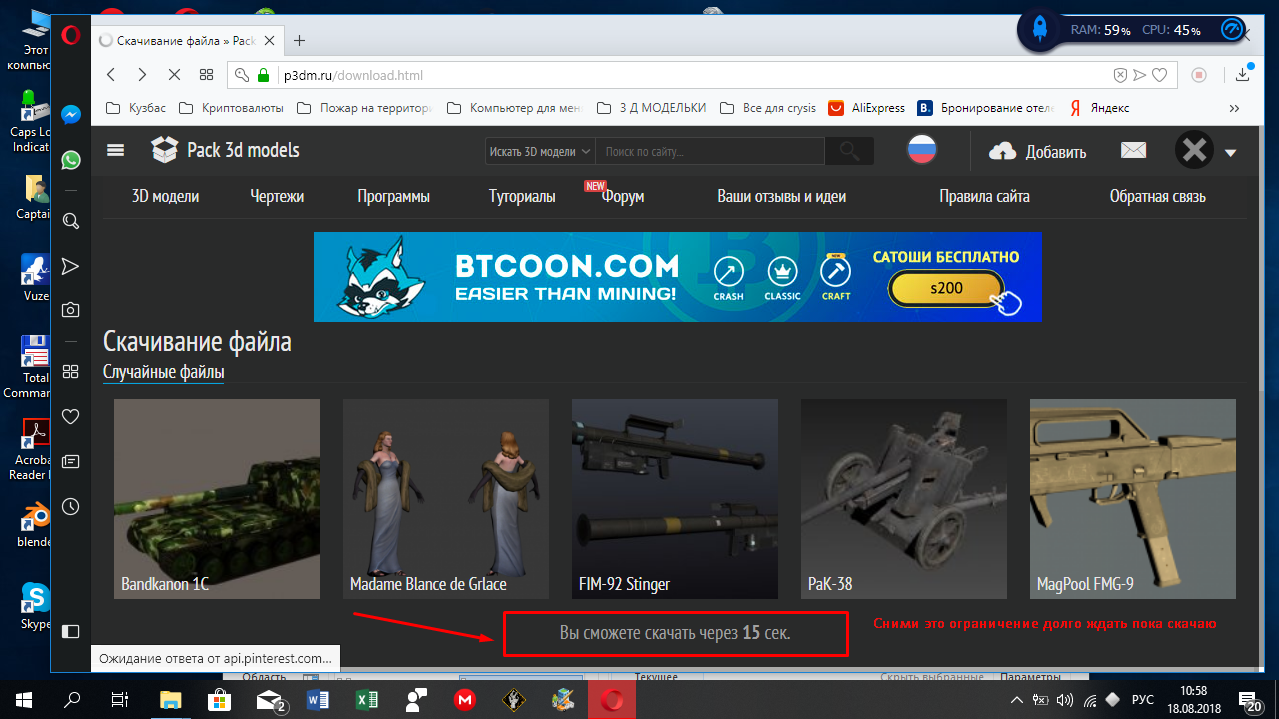The width and height of the screenshot is (1279, 719).
Task: Open Ваши отзывы и идеи
Action: click(x=782, y=197)
